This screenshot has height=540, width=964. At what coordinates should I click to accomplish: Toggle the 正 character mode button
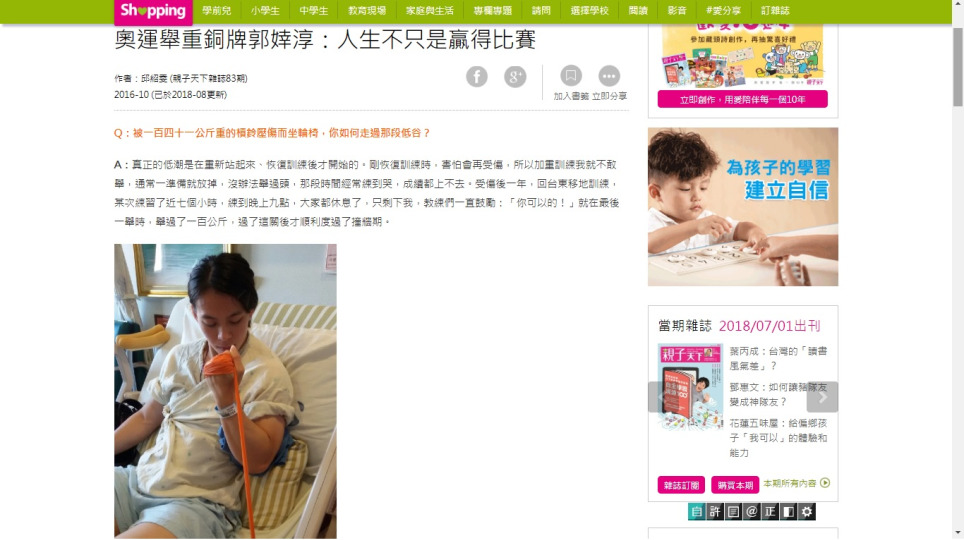[x=770, y=512]
